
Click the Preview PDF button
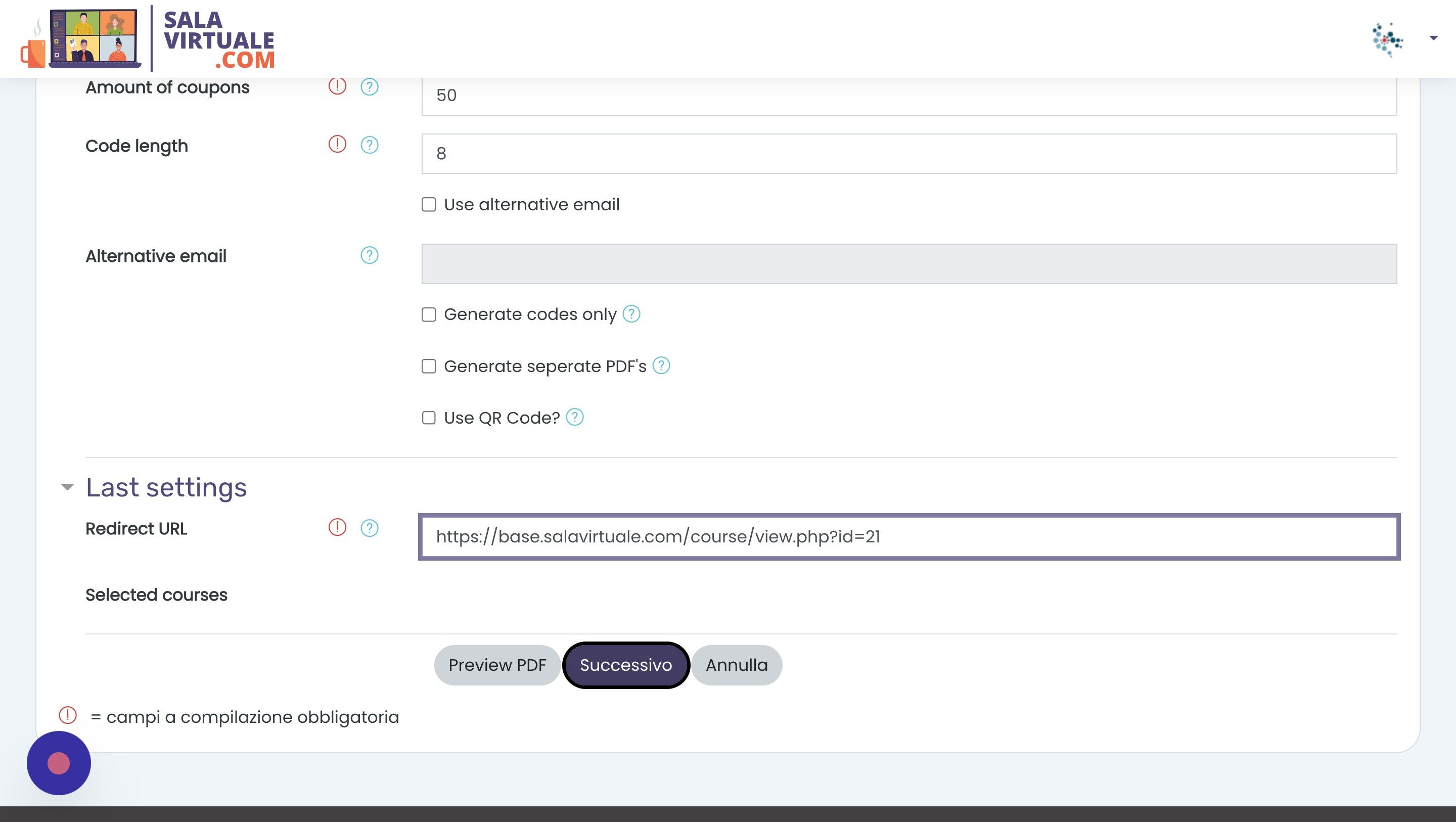[x=497, y=665]
